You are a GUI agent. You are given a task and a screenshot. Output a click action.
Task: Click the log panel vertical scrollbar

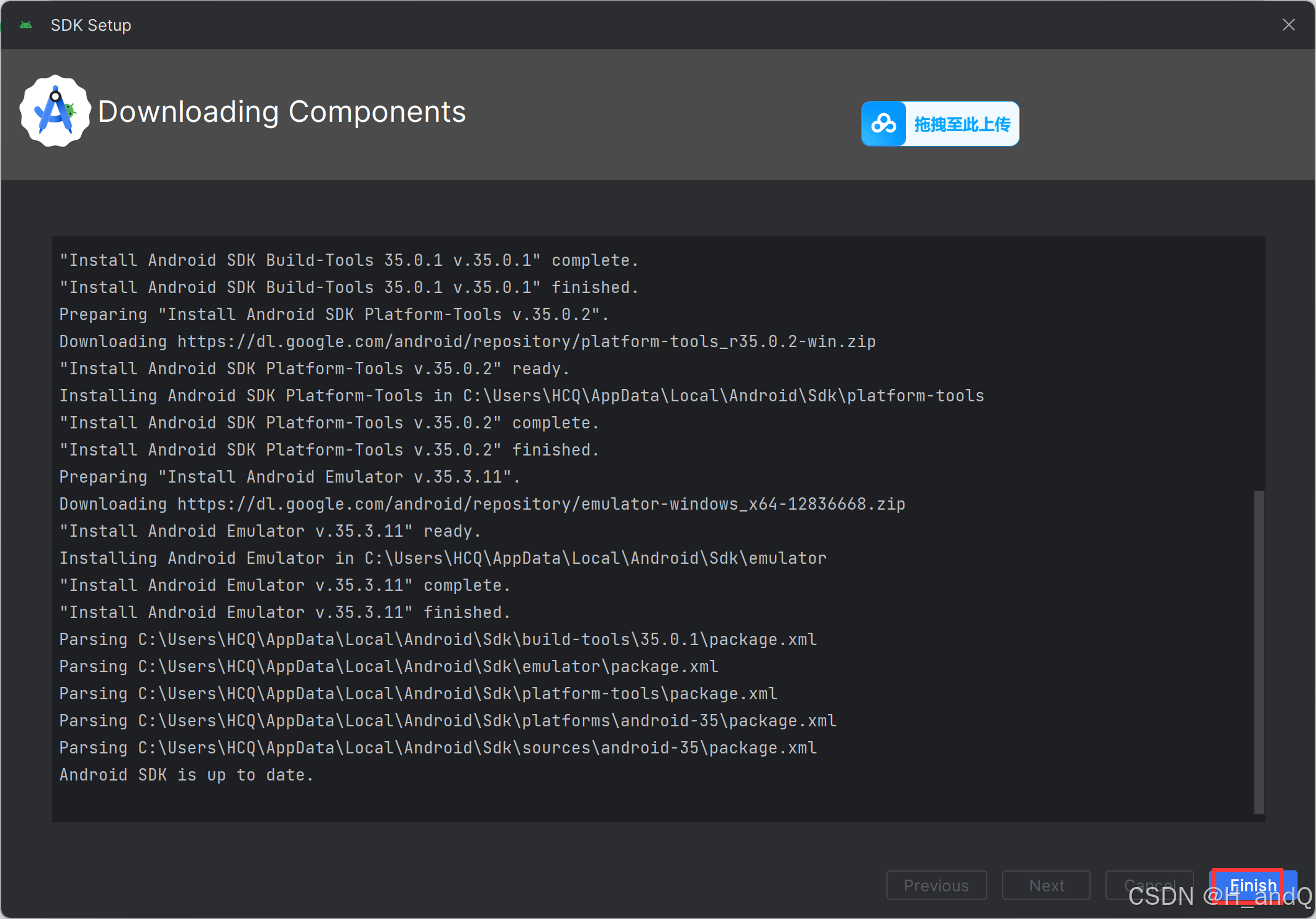pyautogui.click(x=1259, y=652)
